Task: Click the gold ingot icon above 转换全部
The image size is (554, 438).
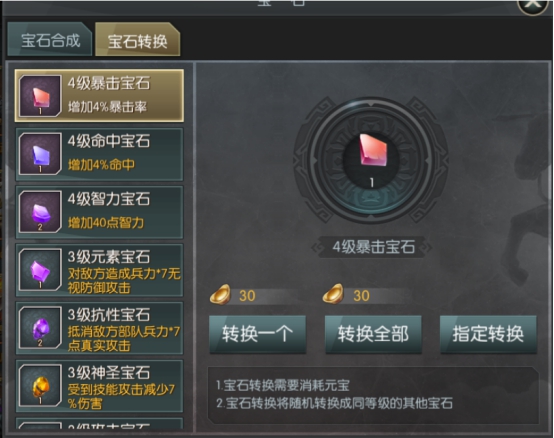Action: tap(333, 294)
